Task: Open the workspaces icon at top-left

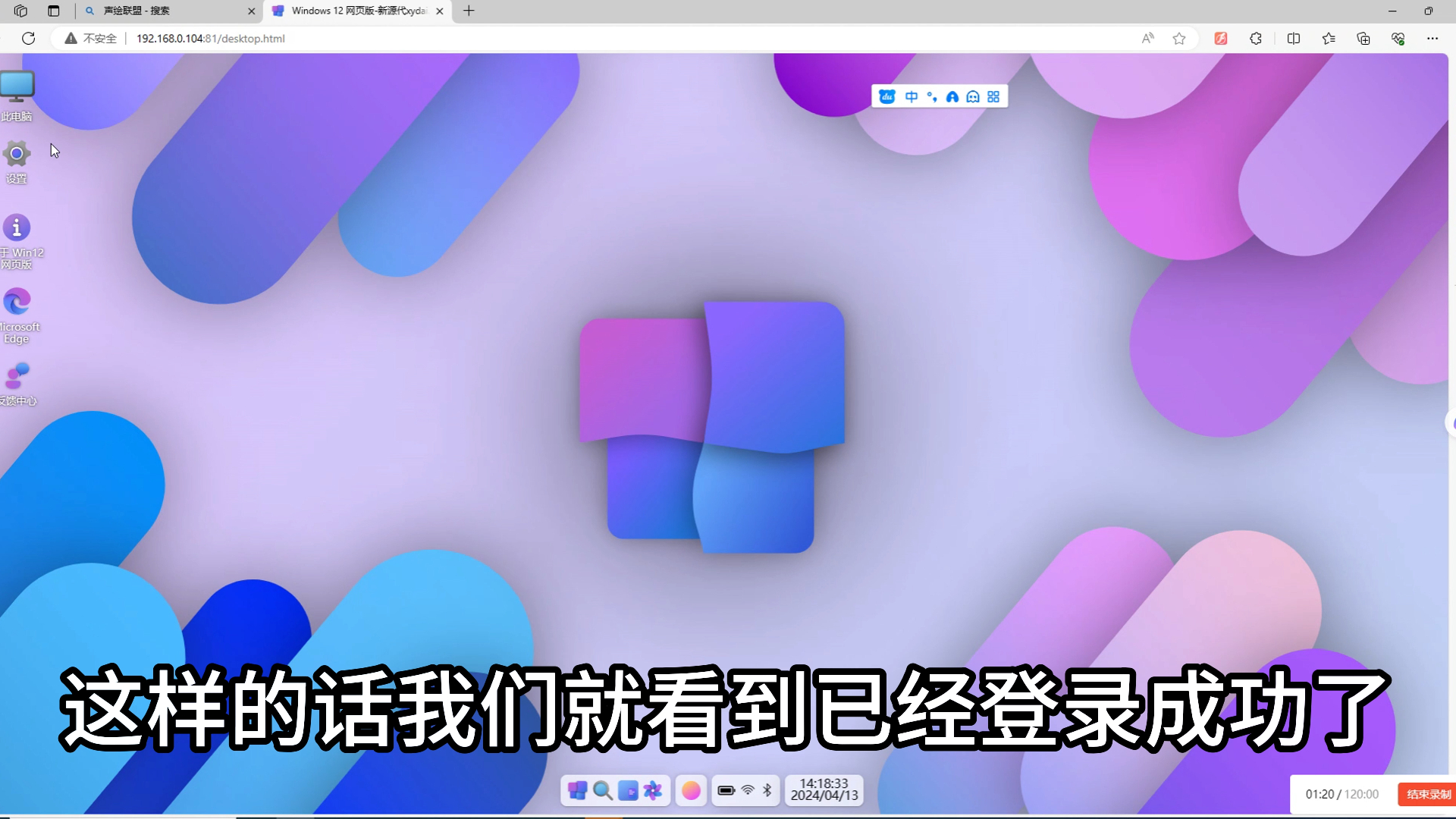Action: pyautogui.click(x=20, y=11)
